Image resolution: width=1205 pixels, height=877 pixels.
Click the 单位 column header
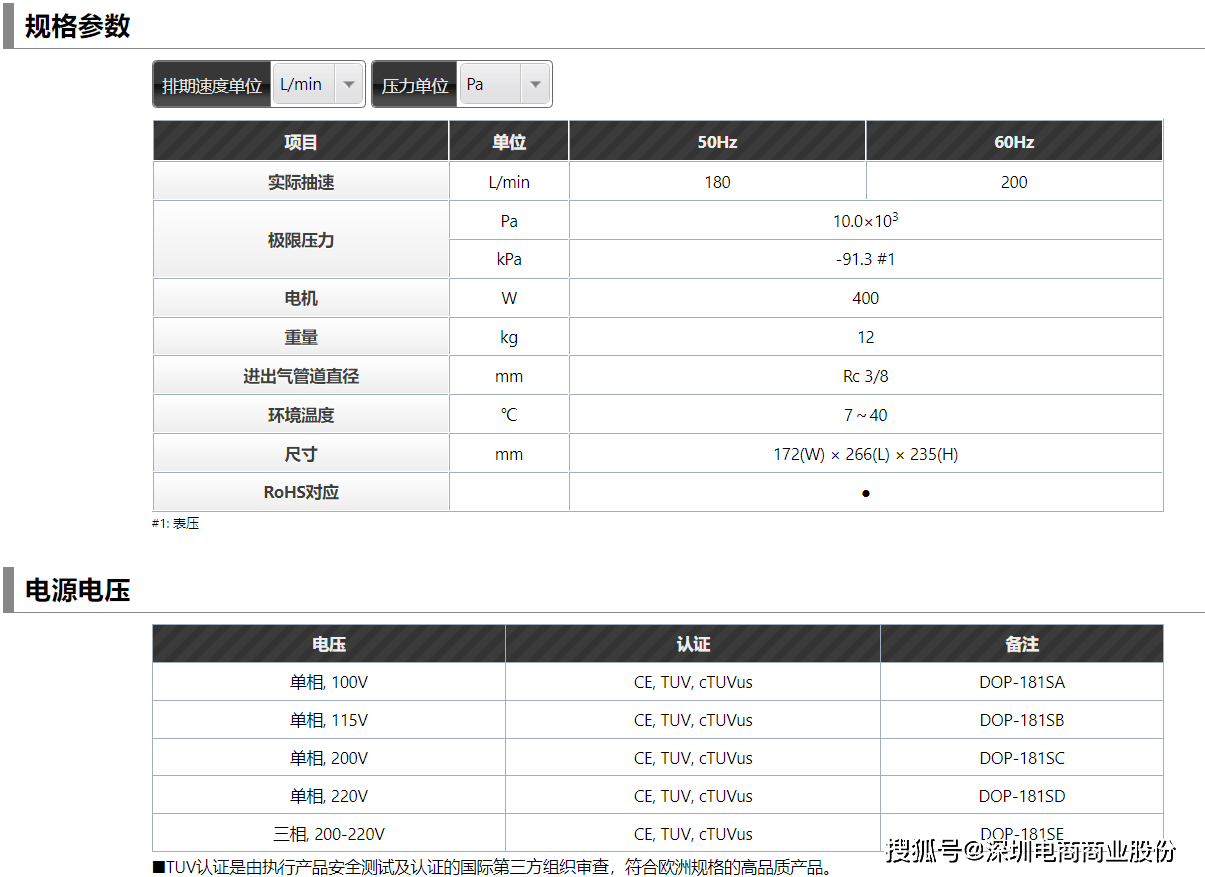pyautogui.click(x=509, y=142)
